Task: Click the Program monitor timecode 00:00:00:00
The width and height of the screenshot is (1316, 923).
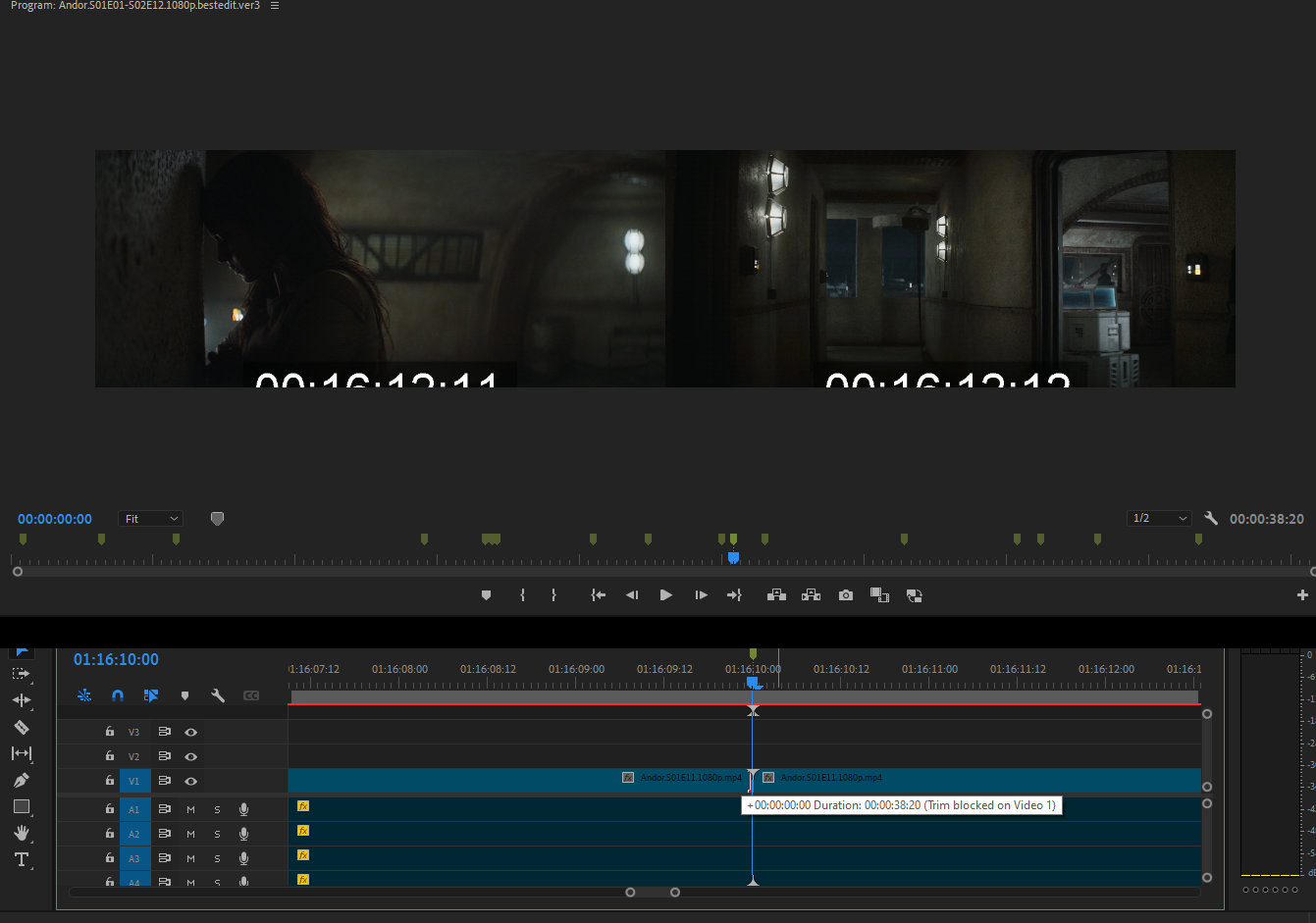Action: pos(55,519)
